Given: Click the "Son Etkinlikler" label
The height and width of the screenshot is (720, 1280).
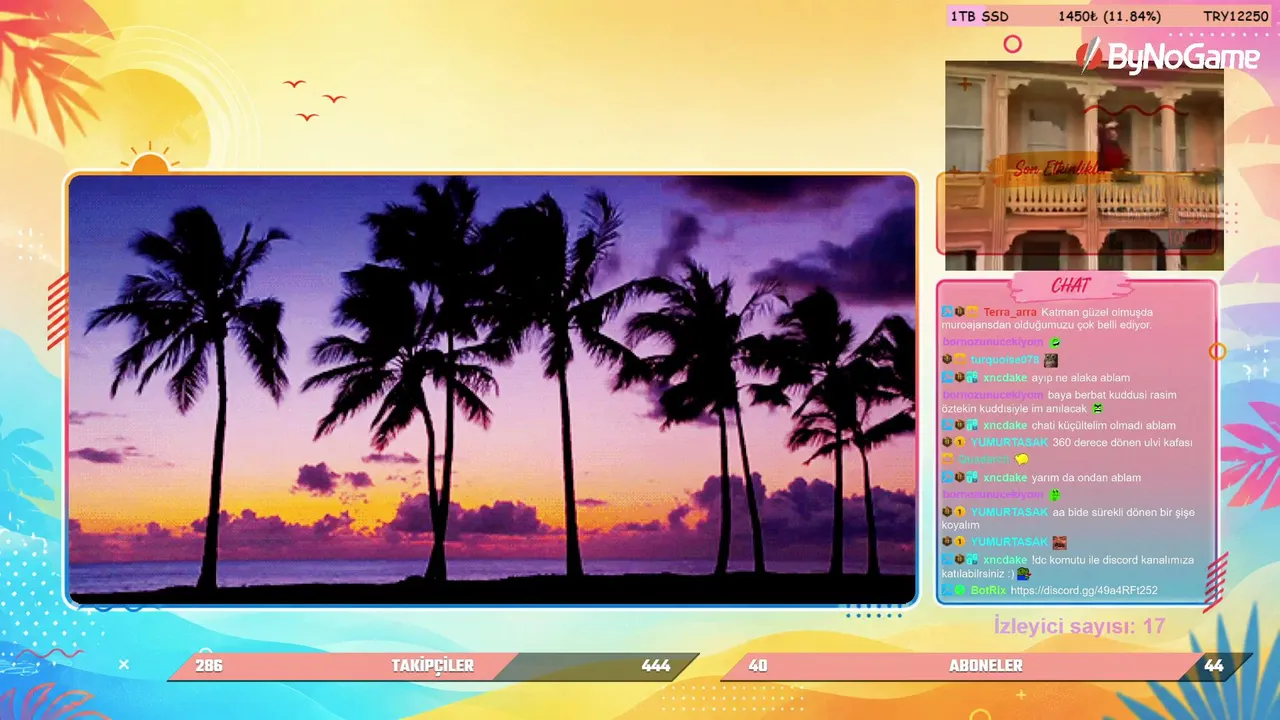Looking at the screenshot, I should pos(1062,169).
